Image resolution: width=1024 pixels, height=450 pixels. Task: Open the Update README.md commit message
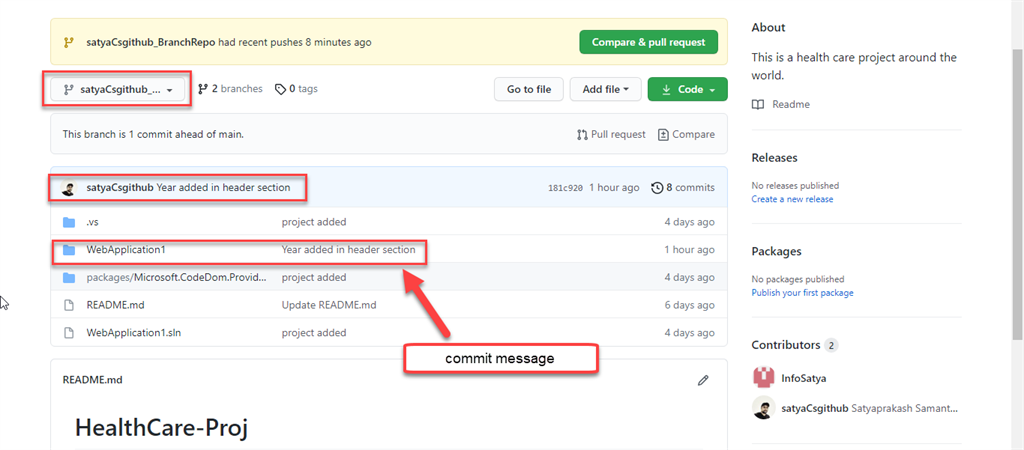click(x=329, y=305)
